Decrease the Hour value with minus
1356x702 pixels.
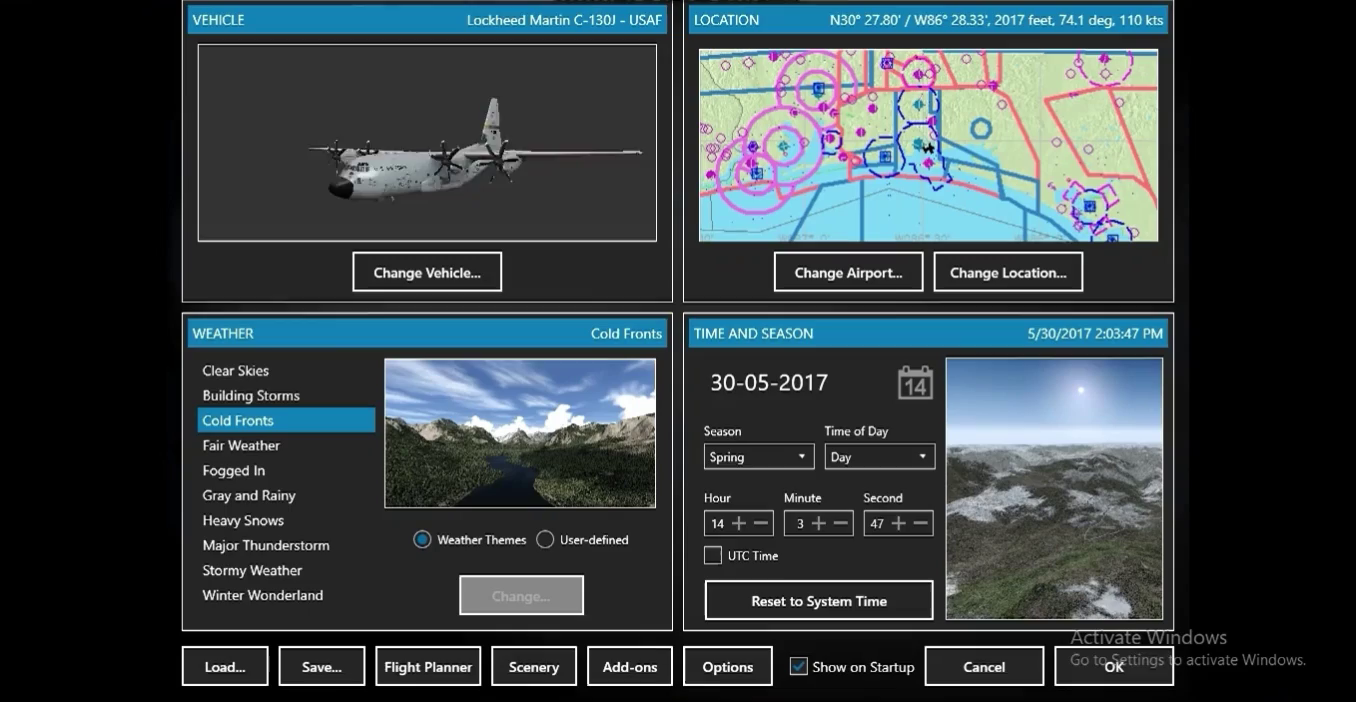click(x=761, y=524)
